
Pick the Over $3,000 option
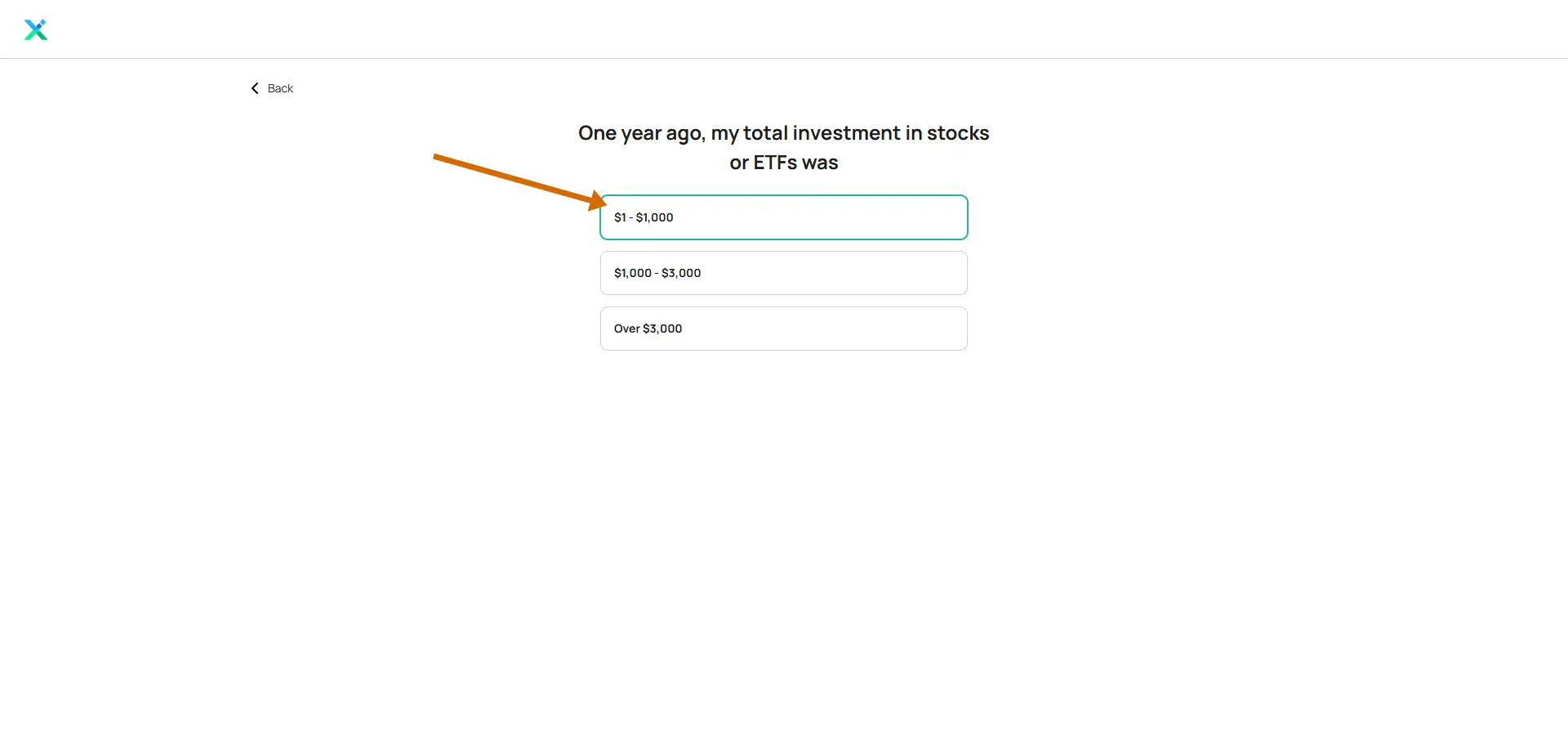pos(784,329)
